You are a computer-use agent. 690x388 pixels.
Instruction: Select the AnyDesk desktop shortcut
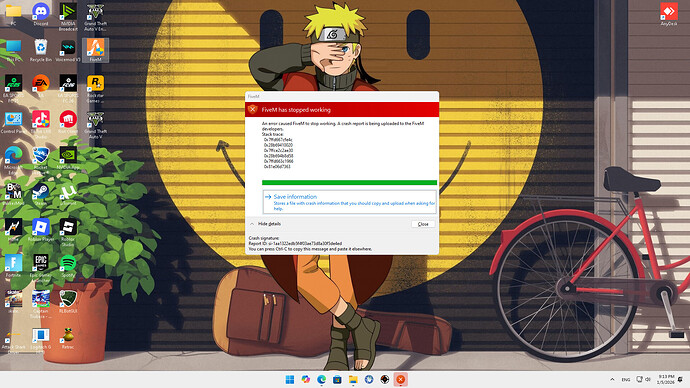669,14
